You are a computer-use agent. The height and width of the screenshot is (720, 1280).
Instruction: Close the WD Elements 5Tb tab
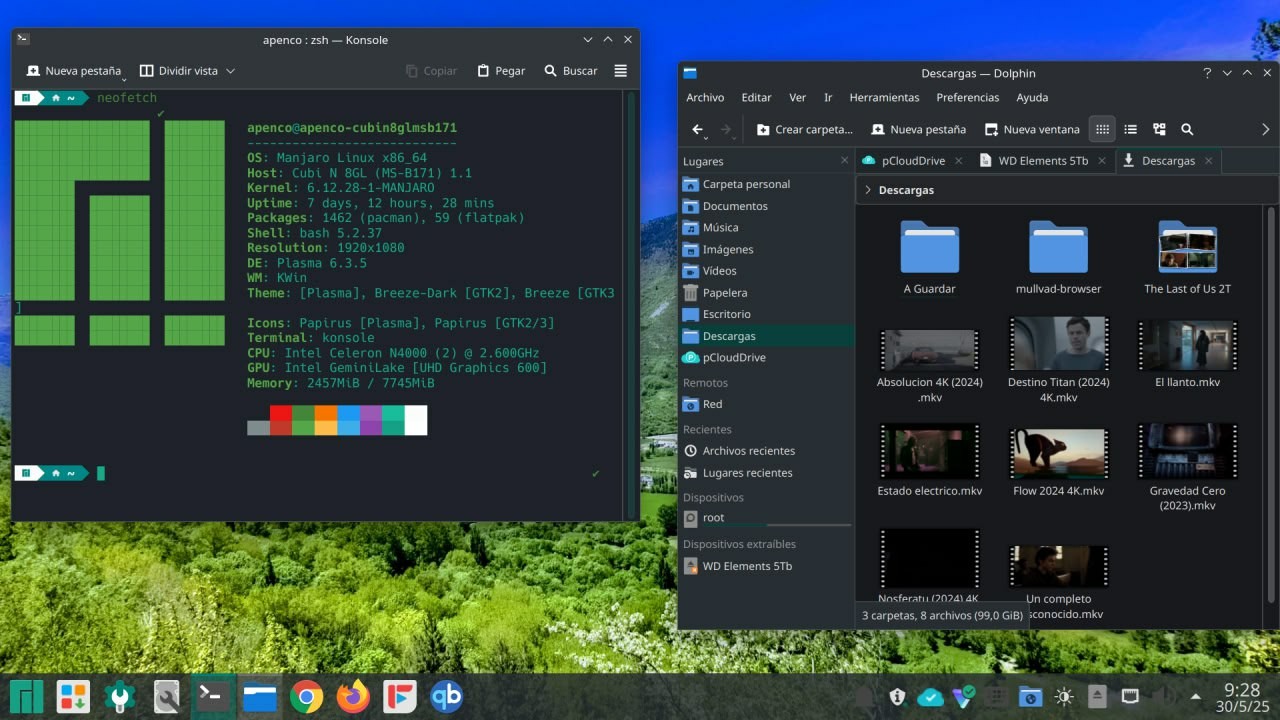(1102, 160)
